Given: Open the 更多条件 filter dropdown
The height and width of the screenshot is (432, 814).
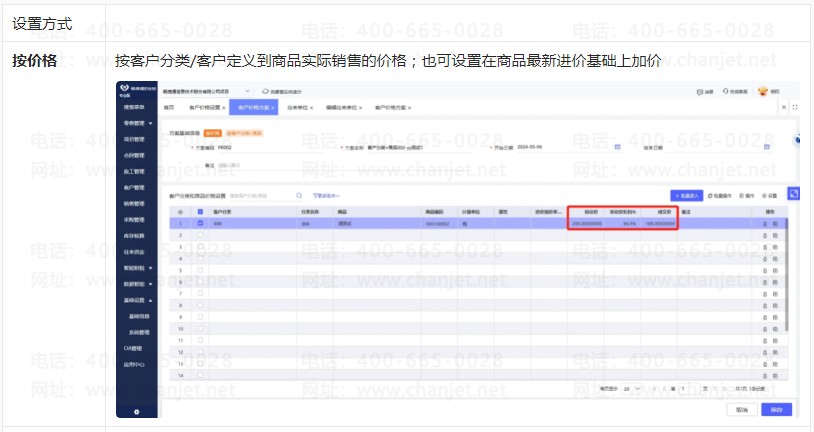Looking at the screenshot, I should coord(326,196).
